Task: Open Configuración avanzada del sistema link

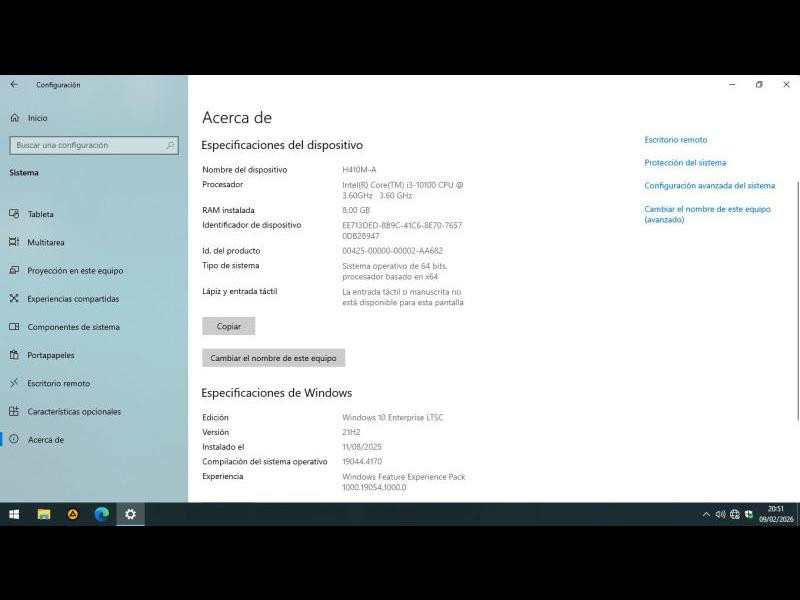Action: [x=709, y=186]
